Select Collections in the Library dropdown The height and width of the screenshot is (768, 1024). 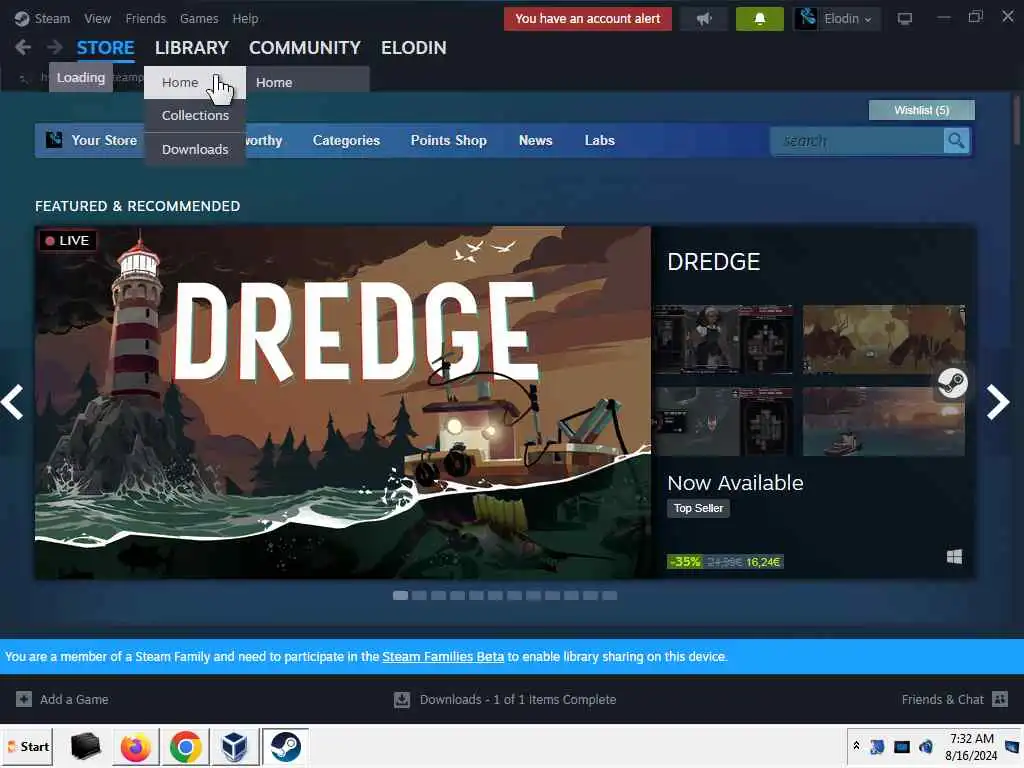click(x=195, y=116)
